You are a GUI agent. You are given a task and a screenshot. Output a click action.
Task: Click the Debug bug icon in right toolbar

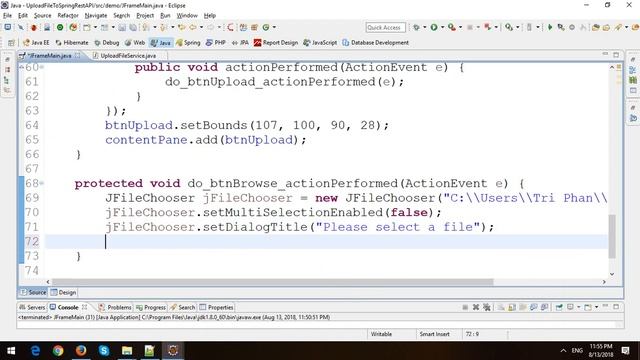(416, 27)
